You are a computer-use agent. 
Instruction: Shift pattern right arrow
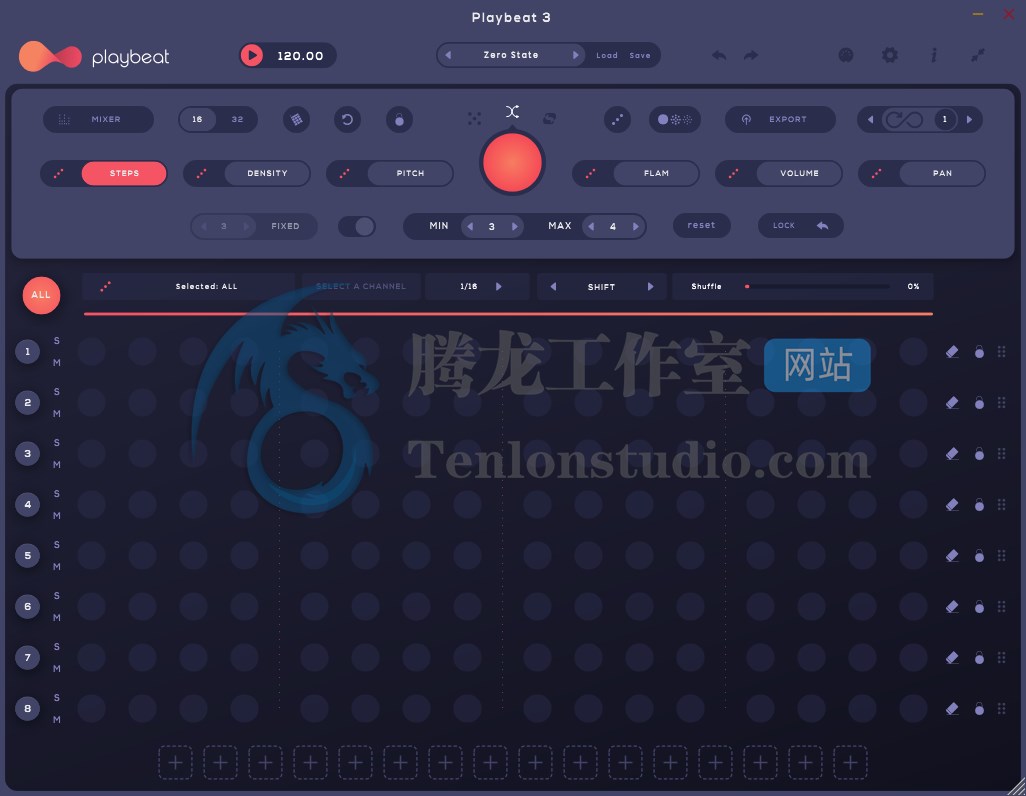click(x=650, y=287)
